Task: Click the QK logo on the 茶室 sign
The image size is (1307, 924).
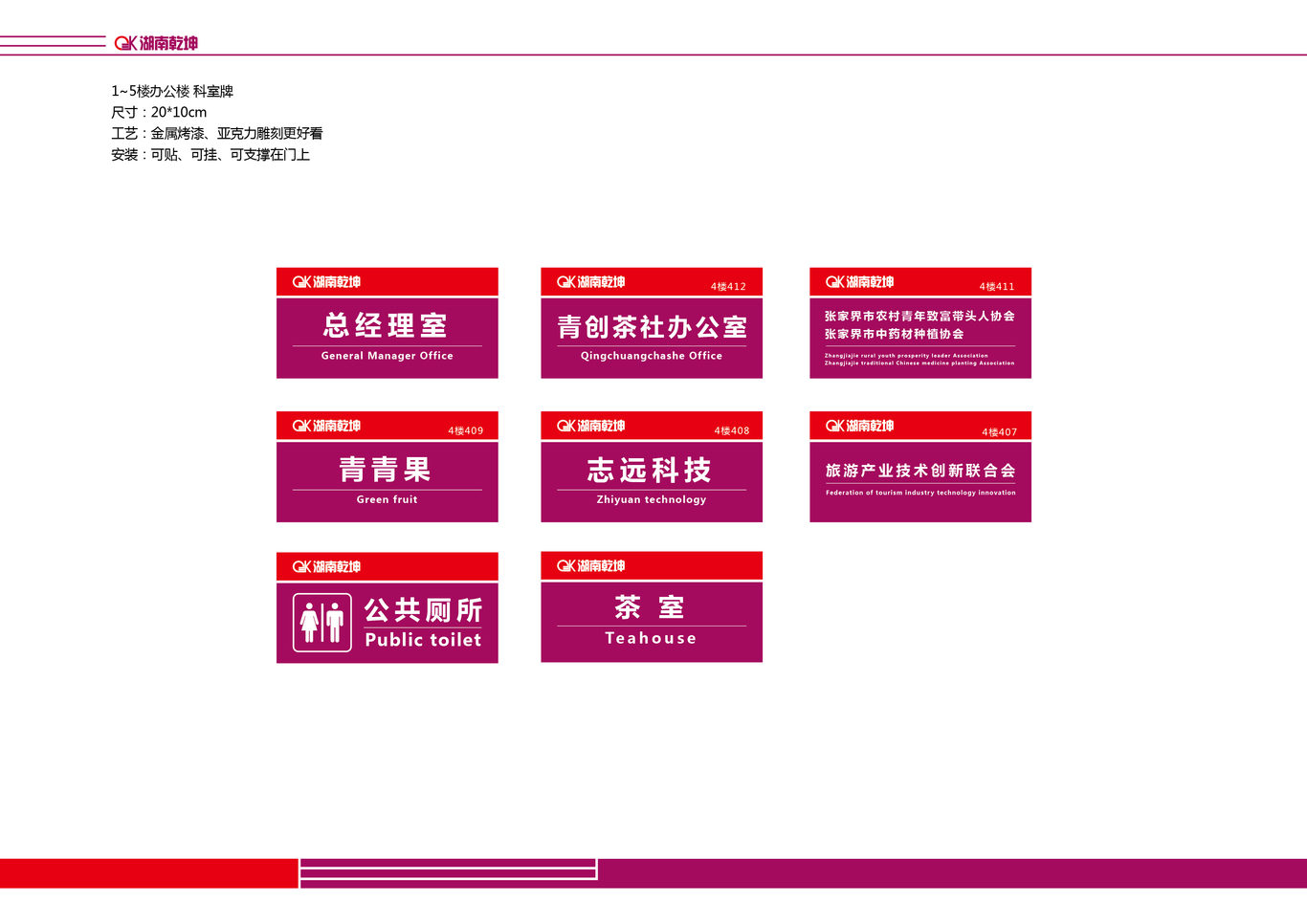Action: pos(591,565)
